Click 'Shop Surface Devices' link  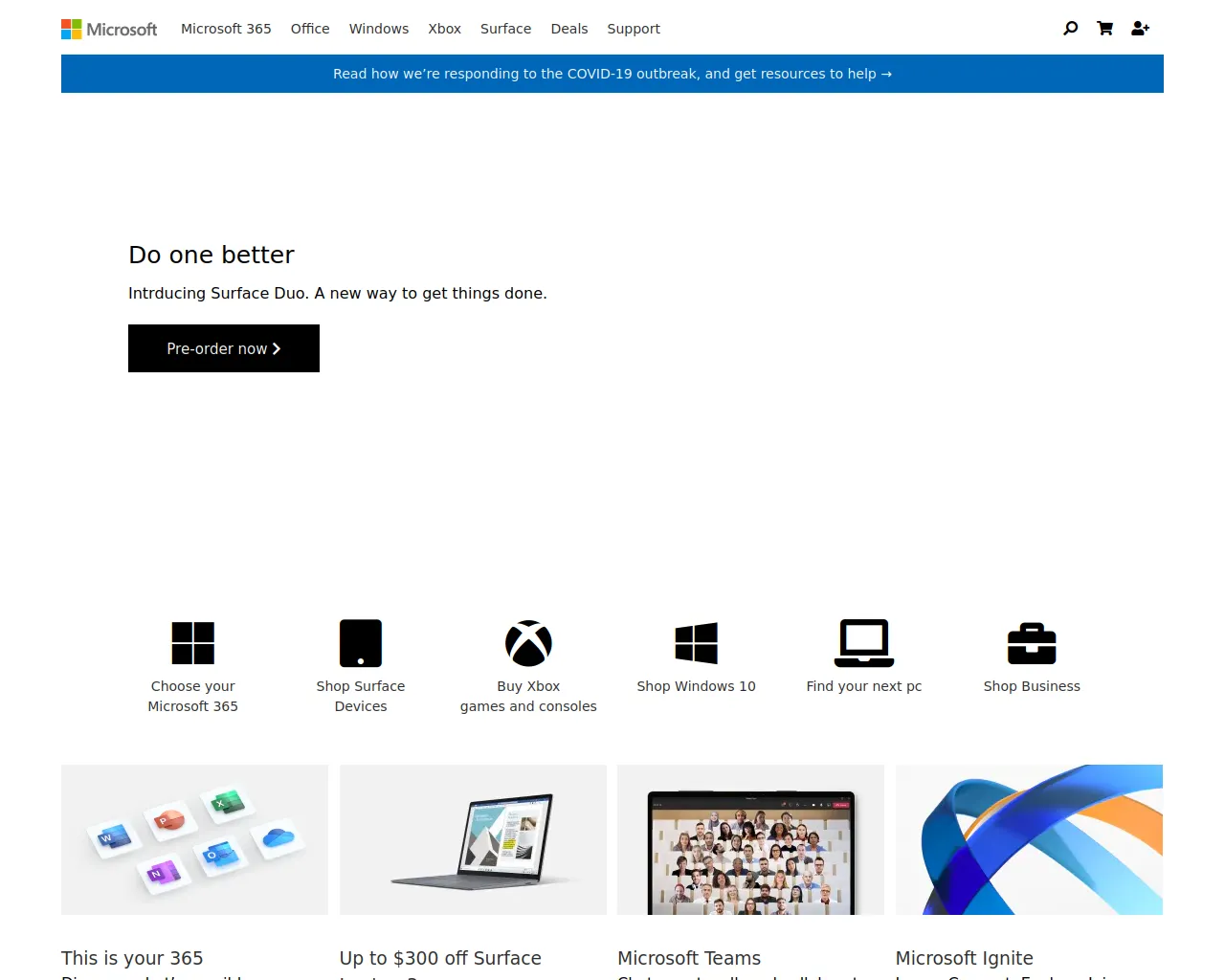point(361,696)
